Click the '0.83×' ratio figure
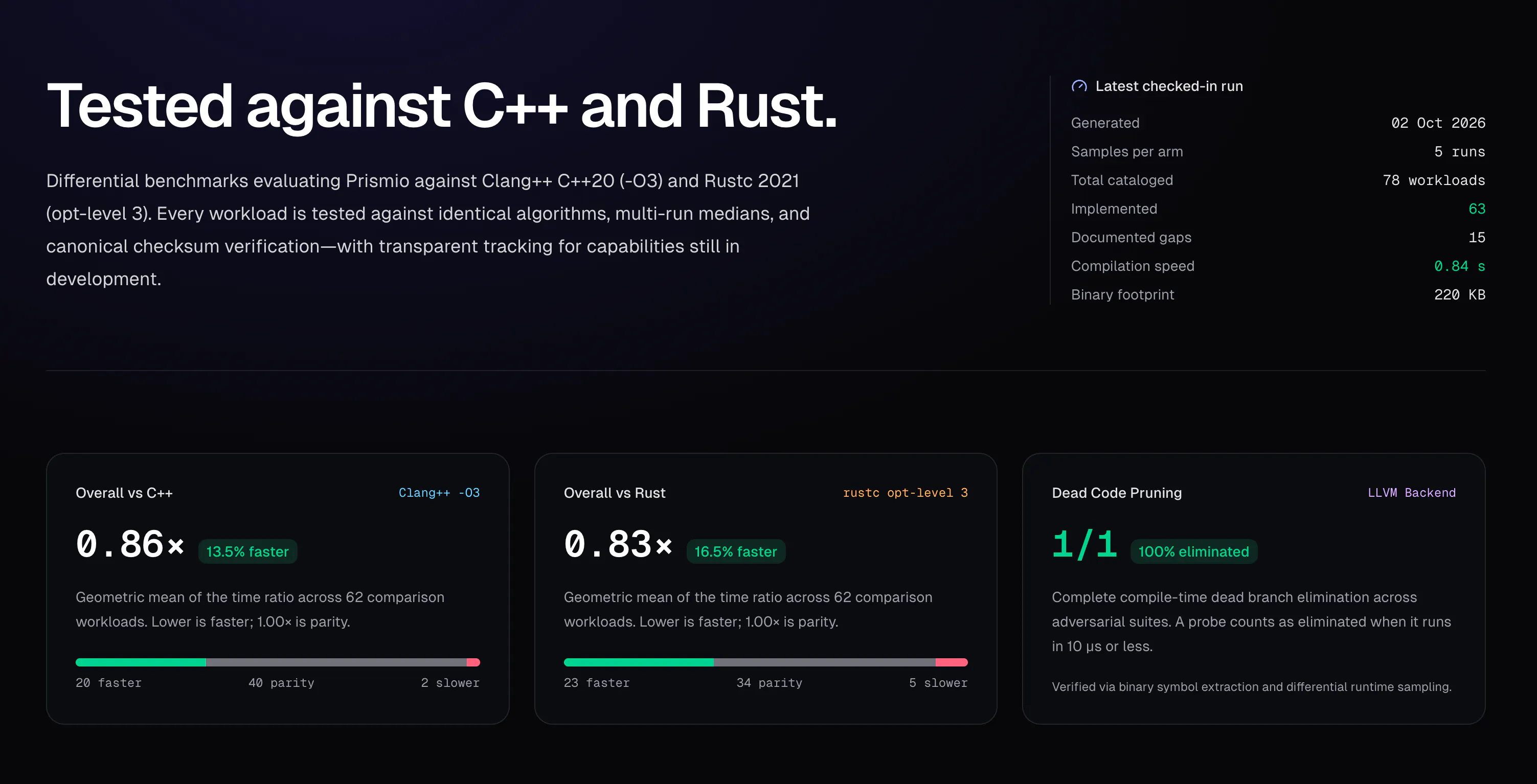1537x784 pixels. (x=618, y=544)
